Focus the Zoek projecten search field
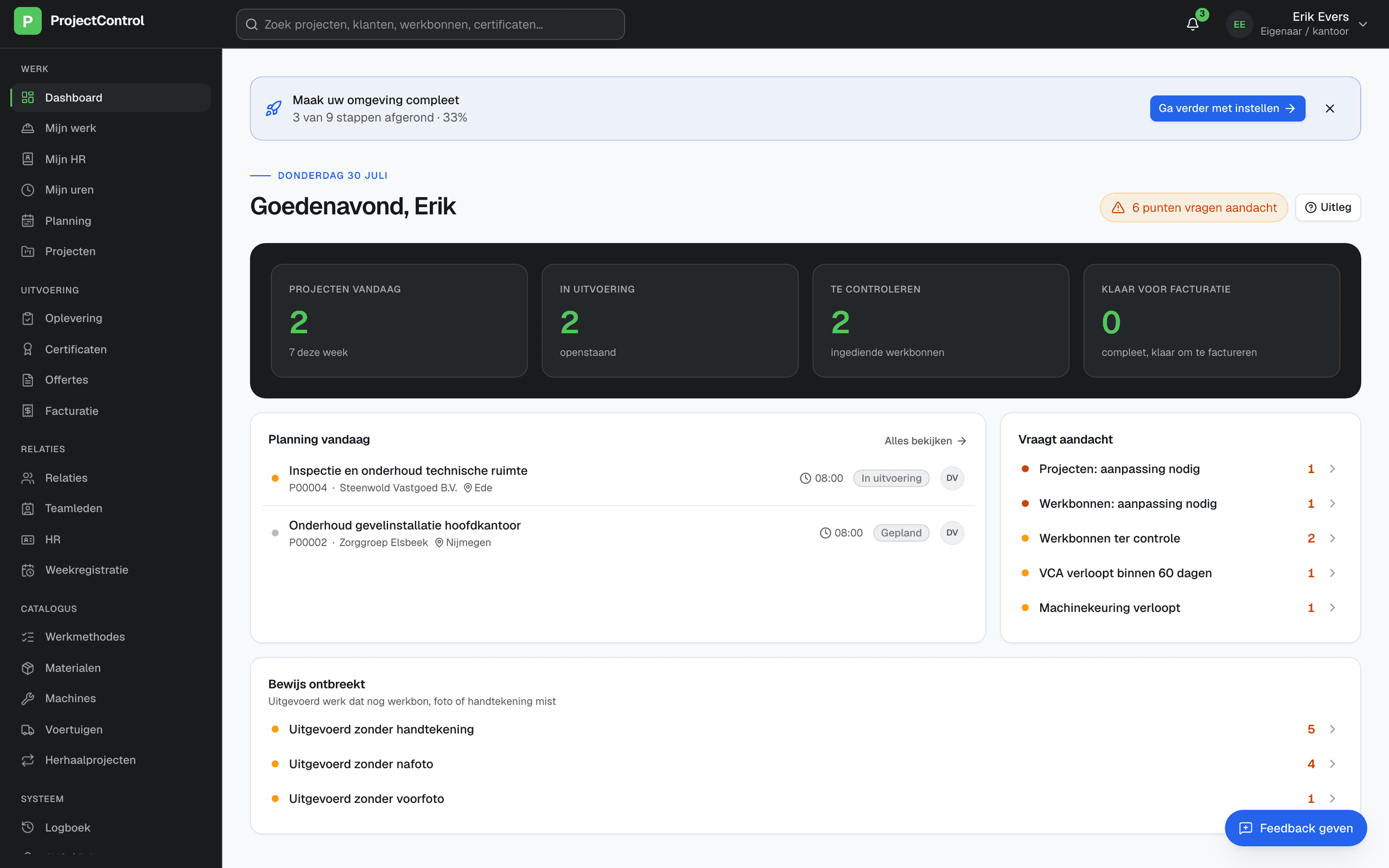 point(430,24)
